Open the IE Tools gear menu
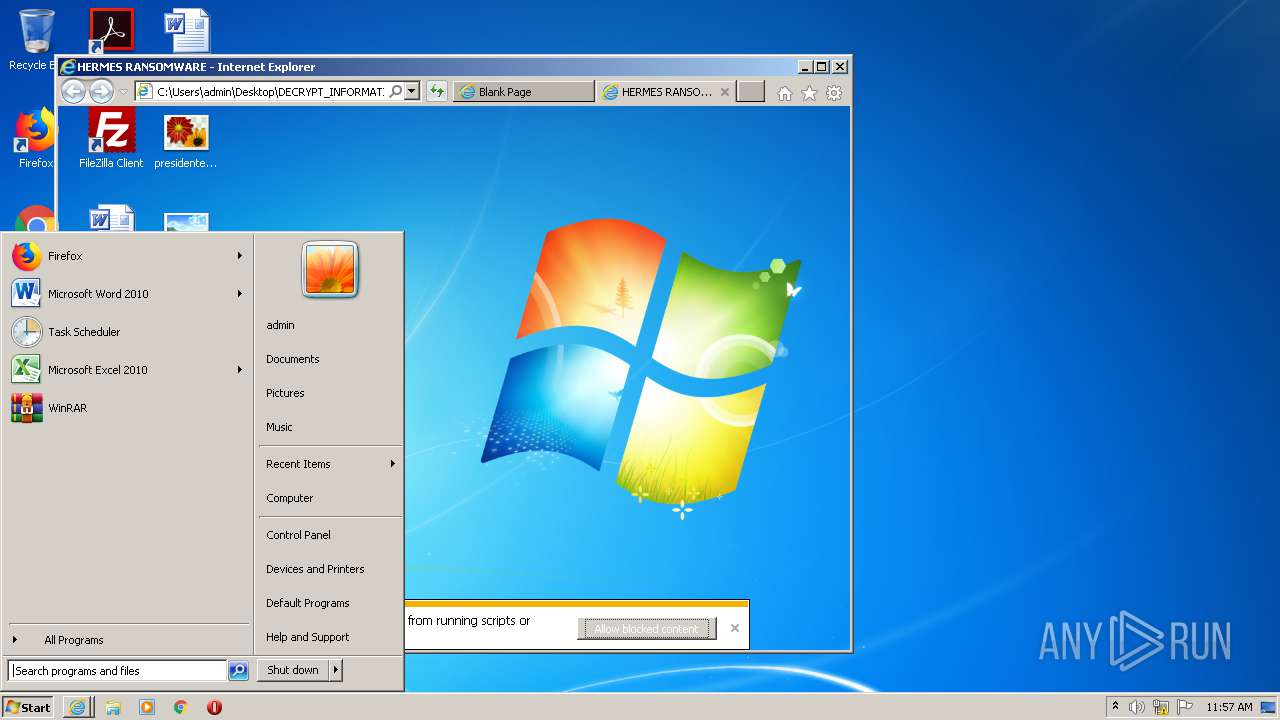This screenshot has width=1280, height=720. [834, 93]
